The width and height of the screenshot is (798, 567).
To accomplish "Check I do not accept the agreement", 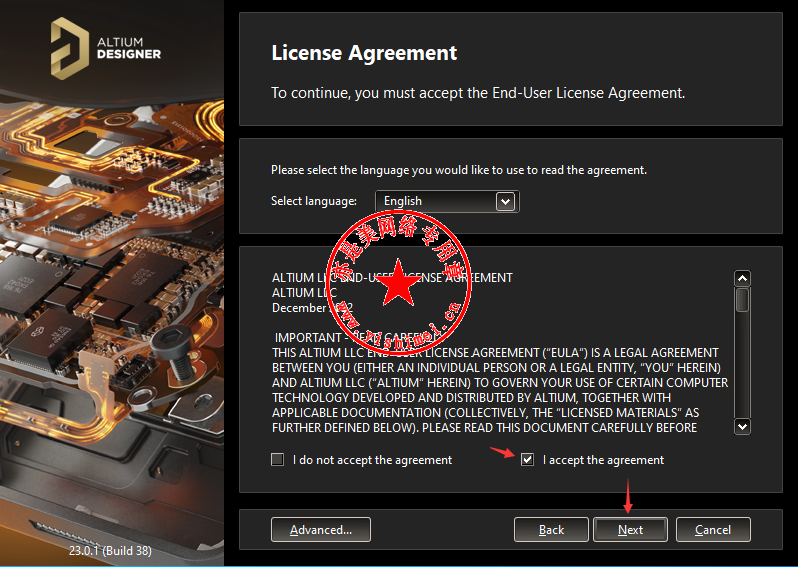I will pos(277,460).
